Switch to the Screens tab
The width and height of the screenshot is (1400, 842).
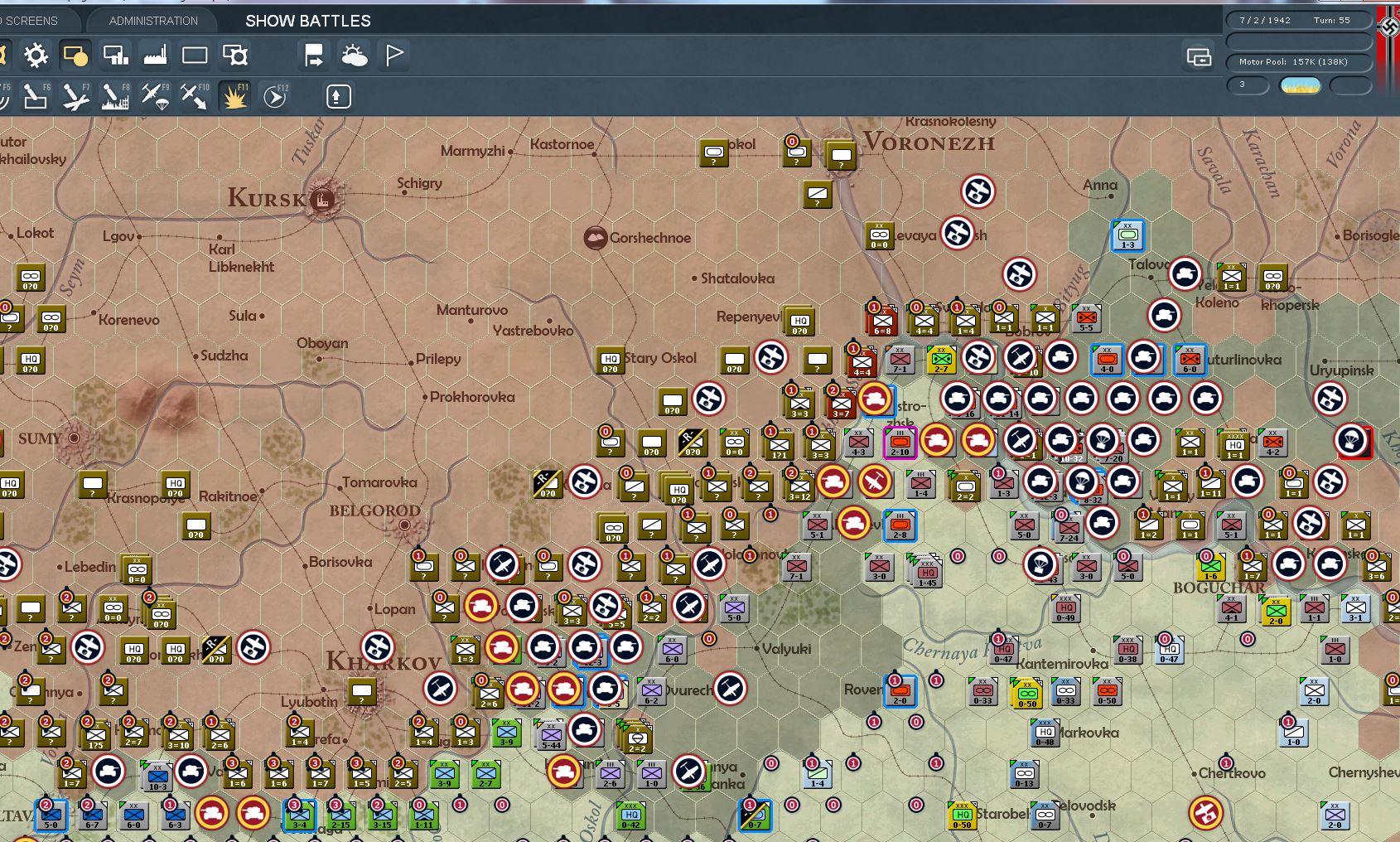click(31, 21)
